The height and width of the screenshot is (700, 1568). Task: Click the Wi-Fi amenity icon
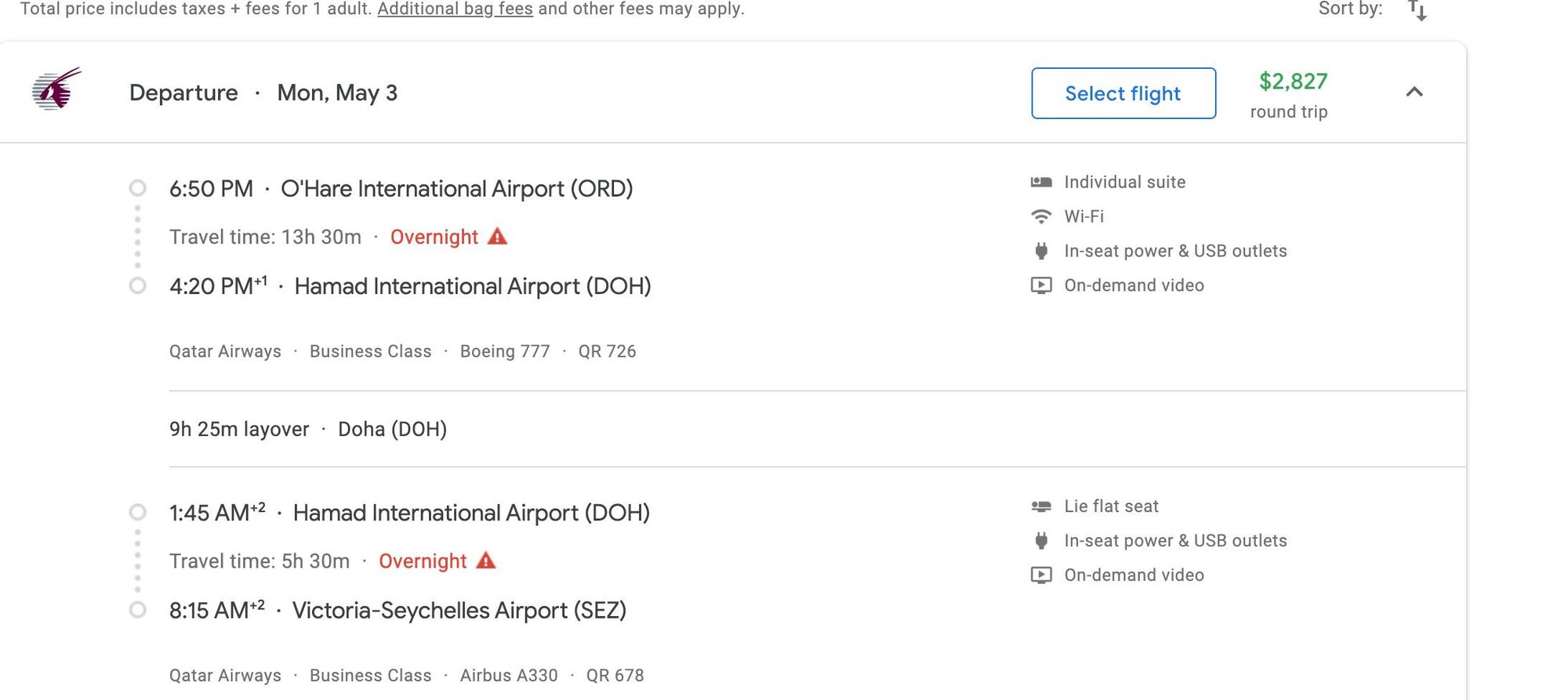[x=1041, y=216]
